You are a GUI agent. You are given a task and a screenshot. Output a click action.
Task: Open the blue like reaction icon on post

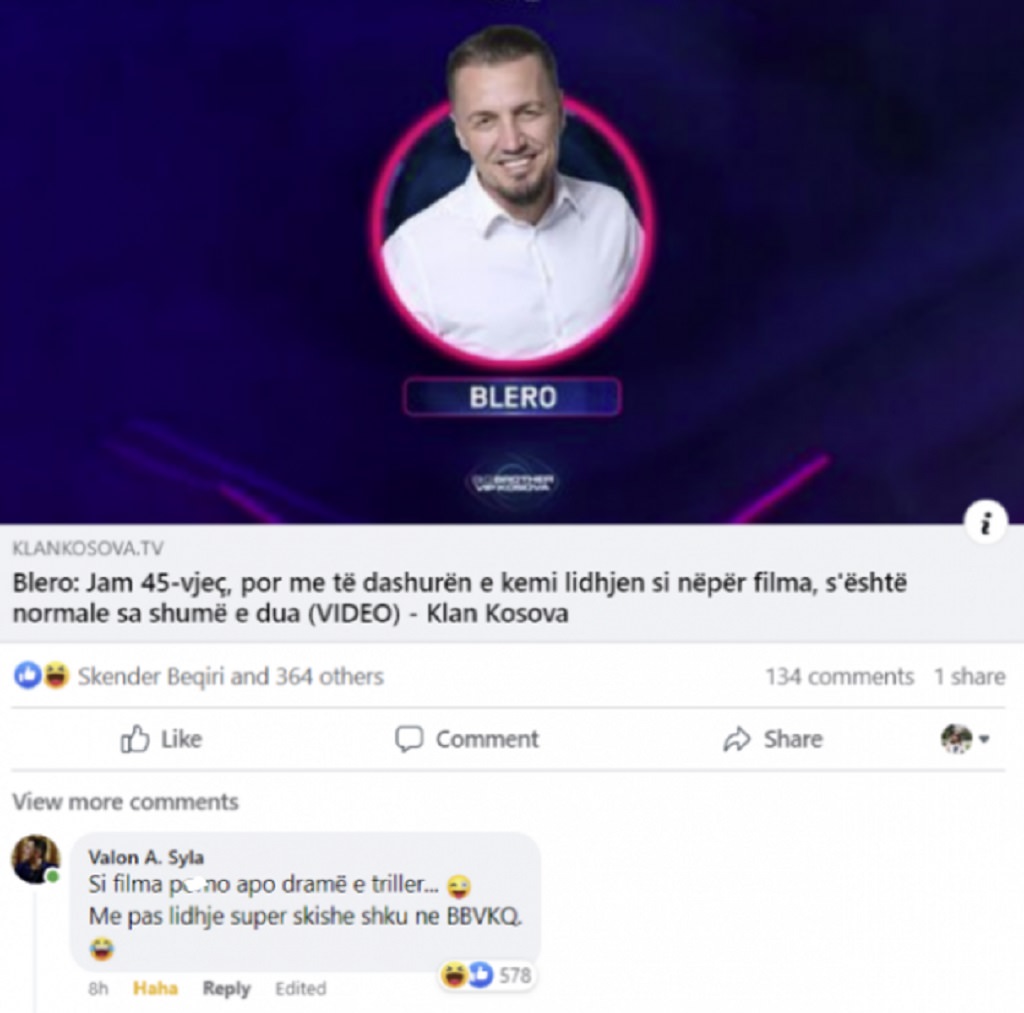27,675
